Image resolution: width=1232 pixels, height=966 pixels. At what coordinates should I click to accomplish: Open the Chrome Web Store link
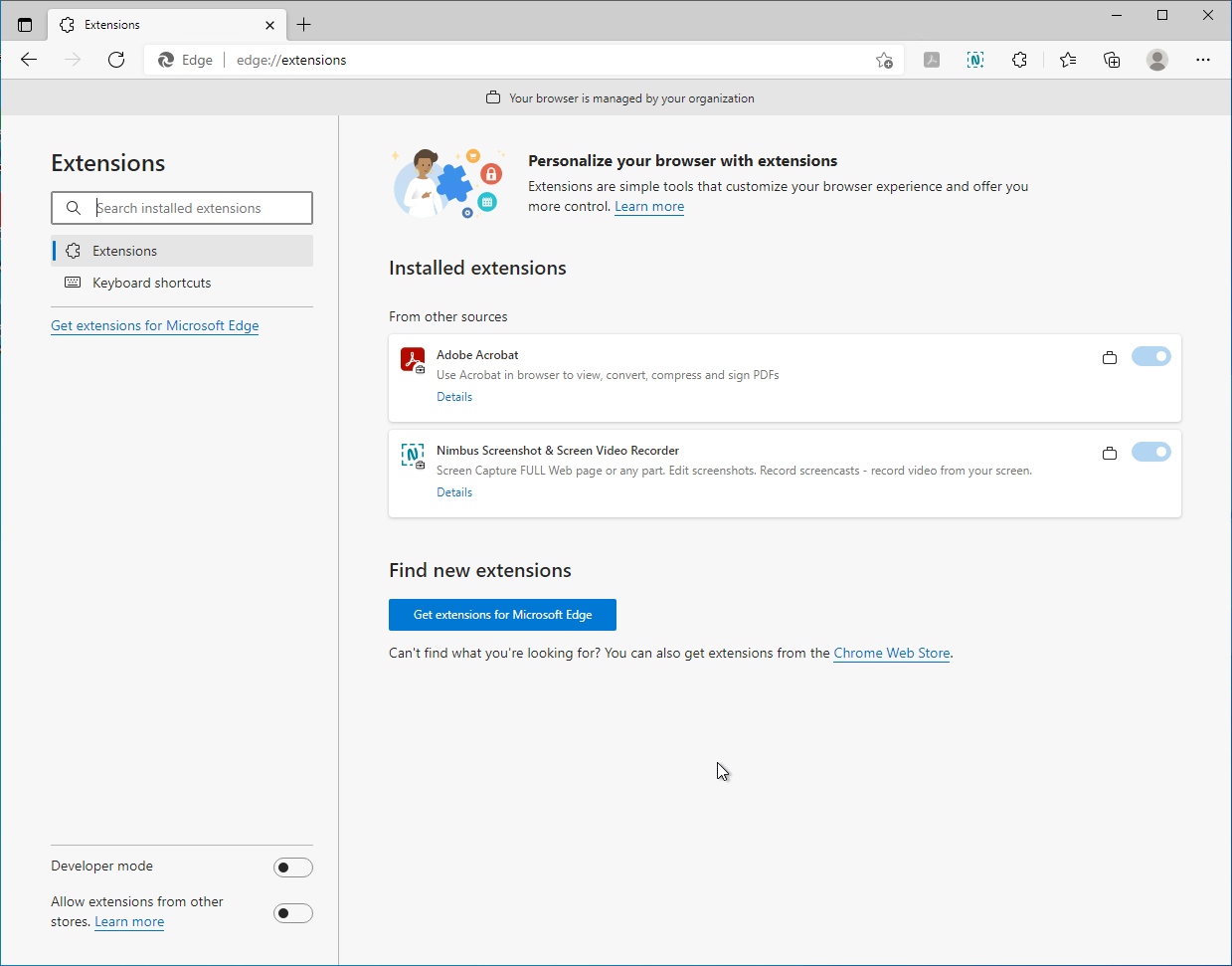point(891,654)
